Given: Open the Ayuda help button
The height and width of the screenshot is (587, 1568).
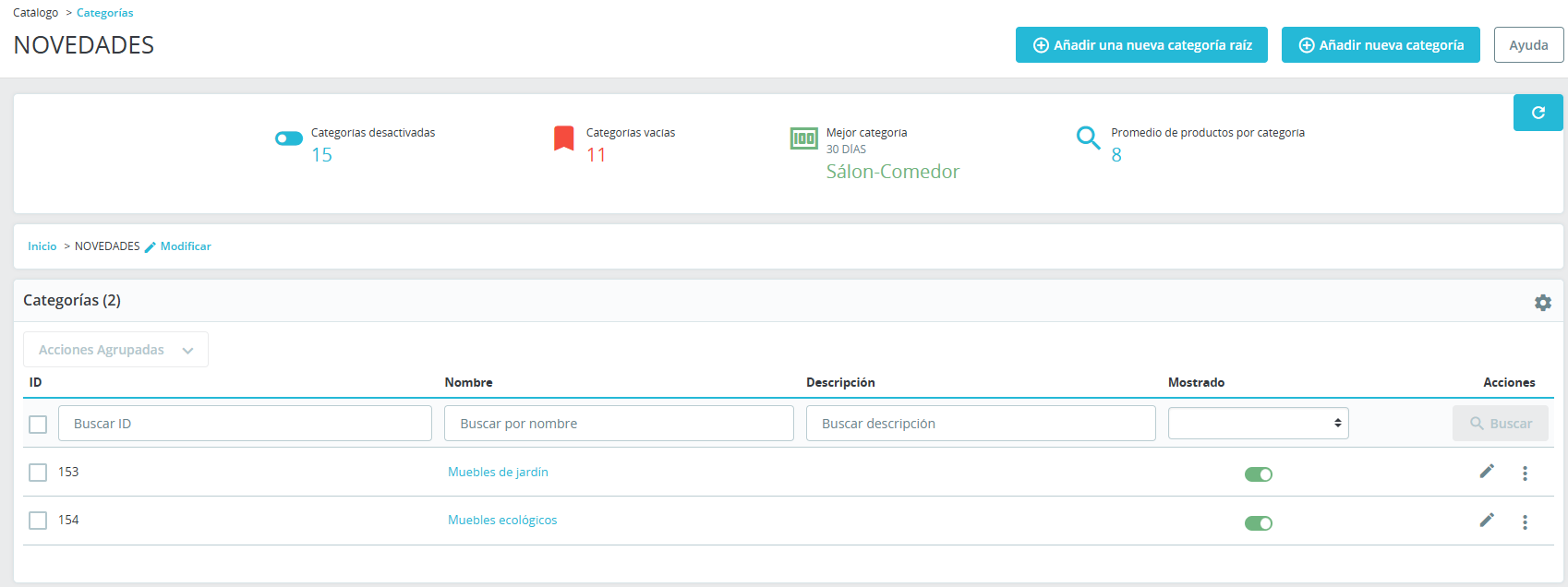Looking at the screenshot, I should (1528, 45).
